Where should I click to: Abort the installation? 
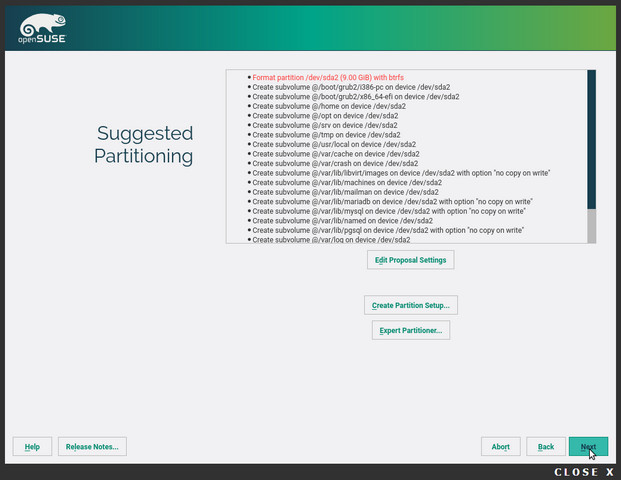tap(501, 447)
